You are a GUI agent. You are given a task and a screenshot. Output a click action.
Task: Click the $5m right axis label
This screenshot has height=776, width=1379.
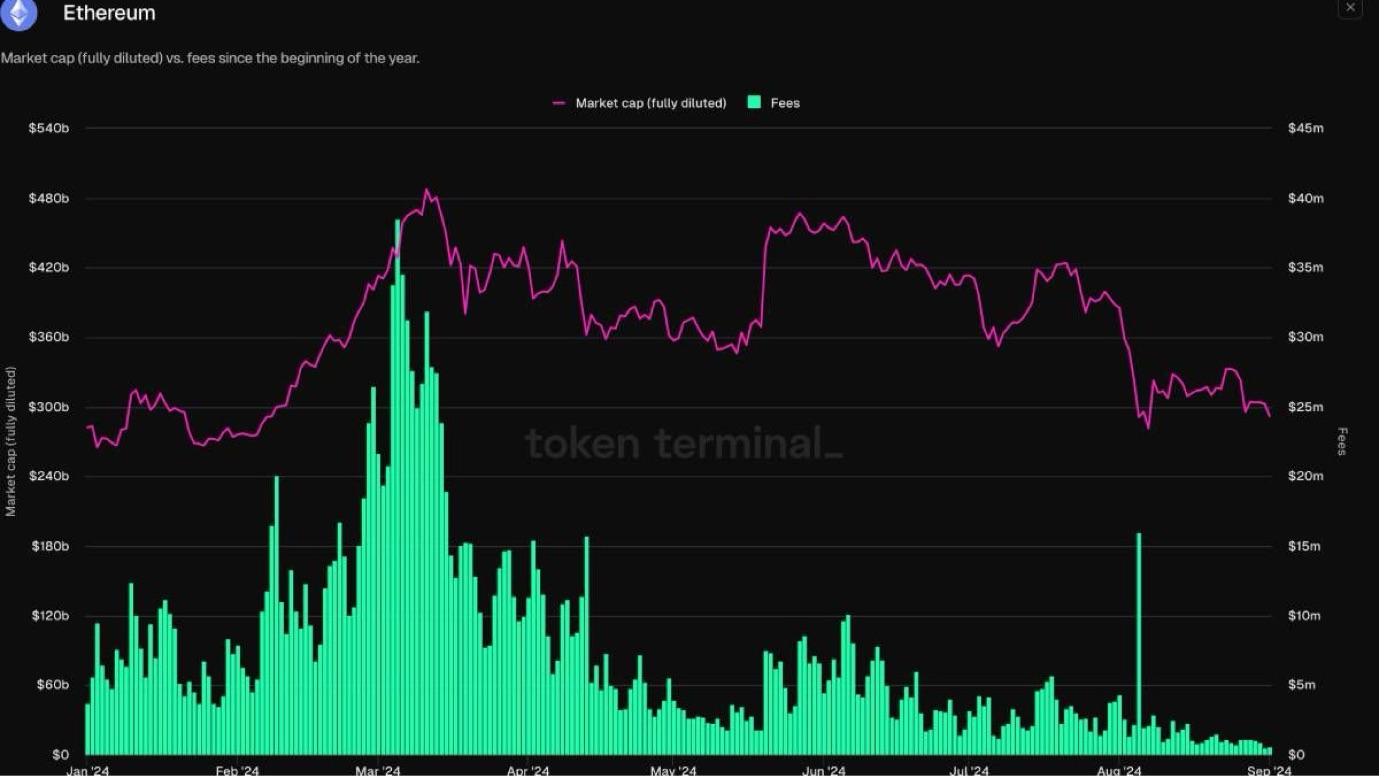[1301, 685]
